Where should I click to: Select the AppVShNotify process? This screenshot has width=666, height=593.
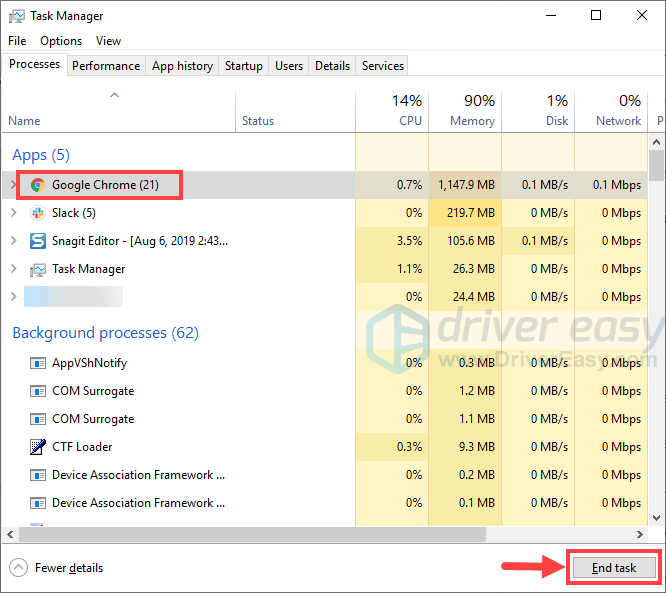[325, 363]
